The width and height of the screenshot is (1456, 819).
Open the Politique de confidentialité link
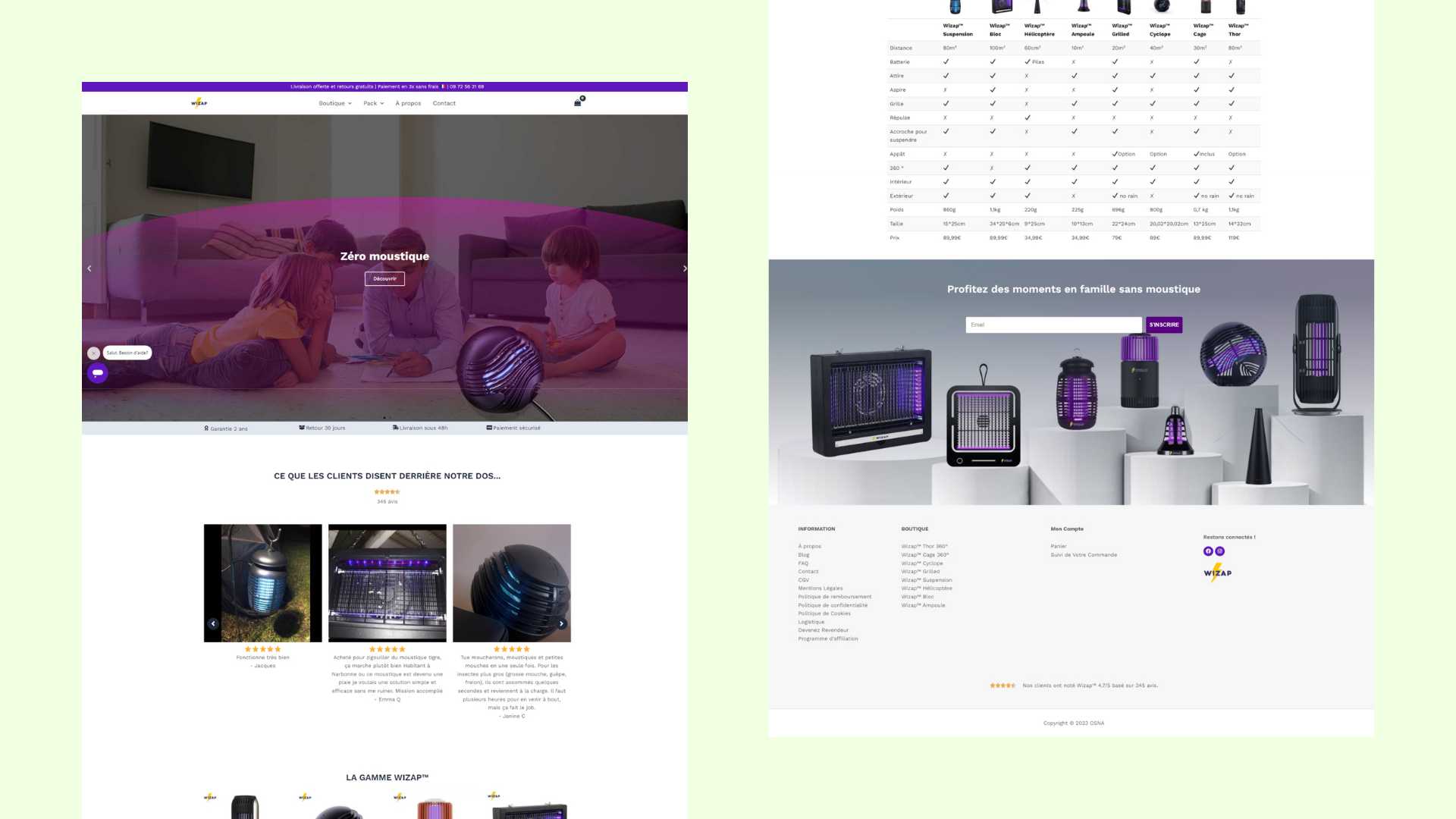pyautogui.click(x=833, y=604)
